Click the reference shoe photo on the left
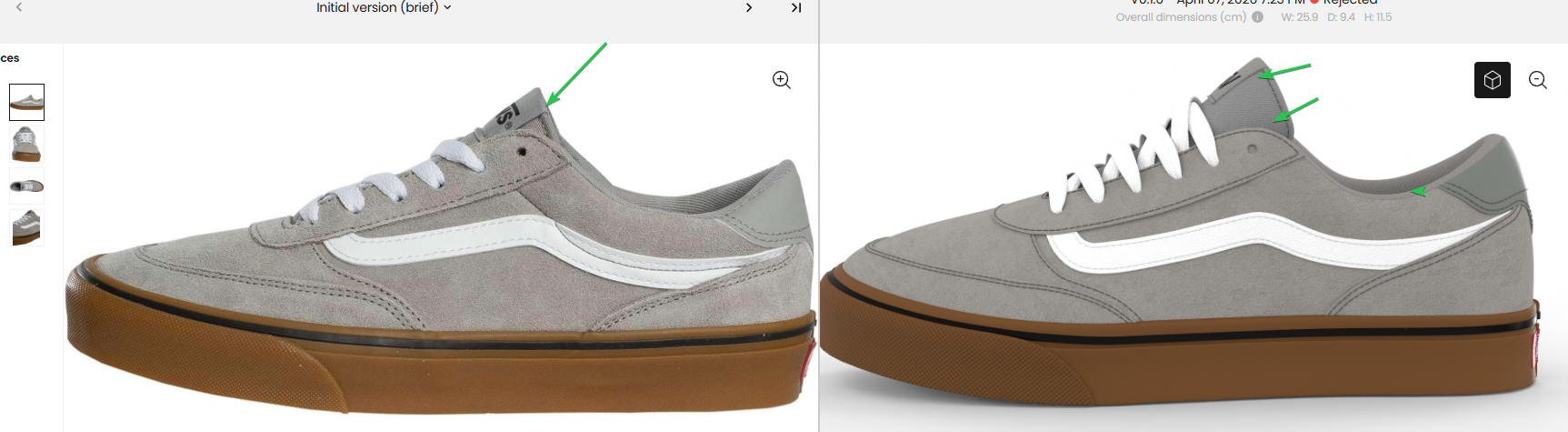 (441, 250)
